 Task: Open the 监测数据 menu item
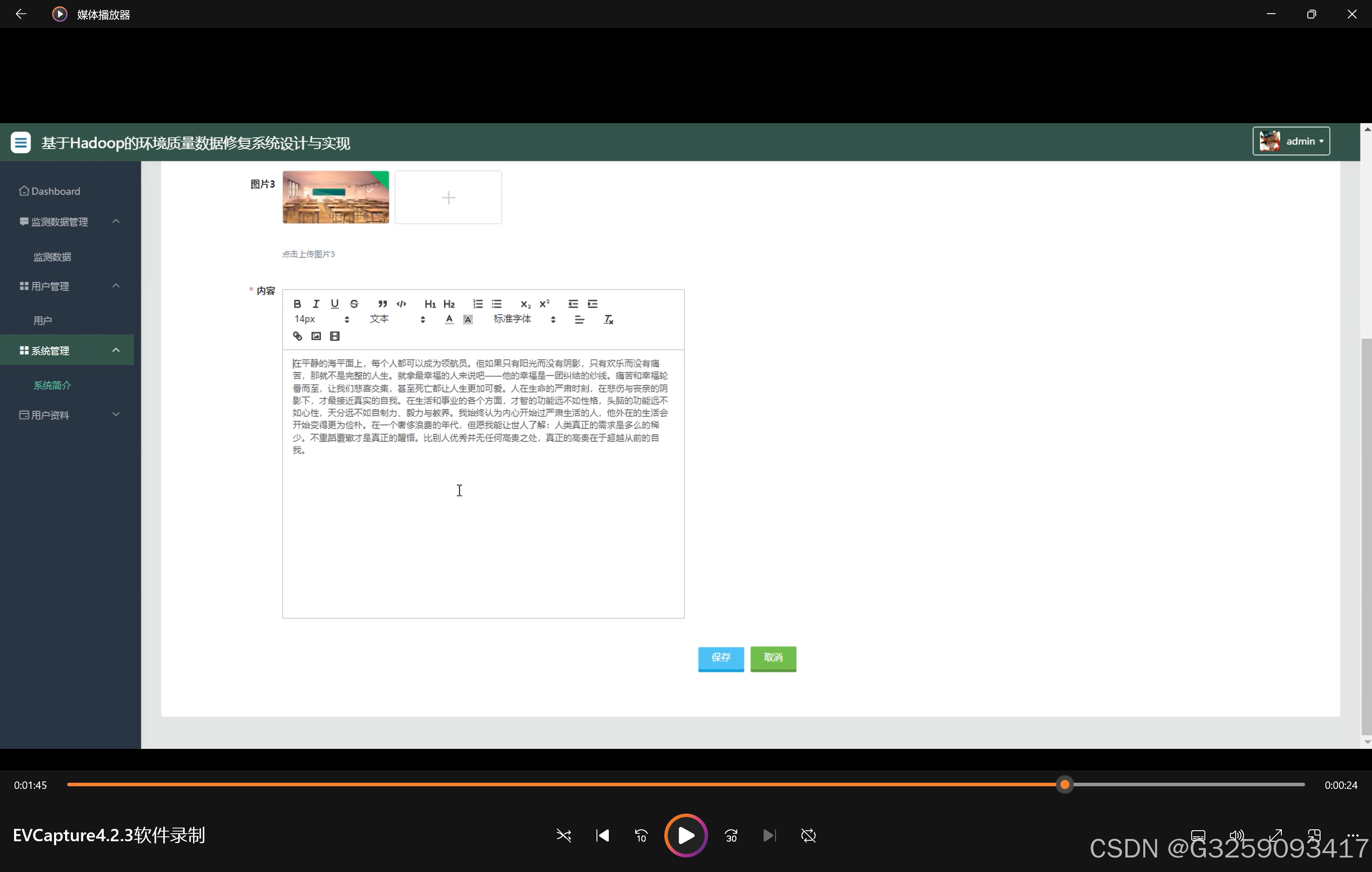pyautogui.click(x=52, y=257)
